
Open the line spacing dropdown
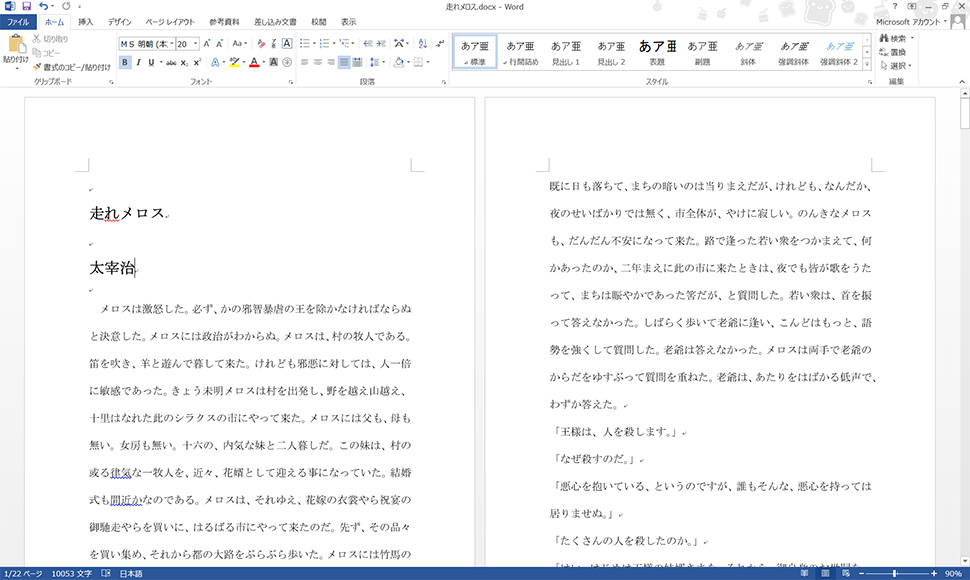point(377,62)
